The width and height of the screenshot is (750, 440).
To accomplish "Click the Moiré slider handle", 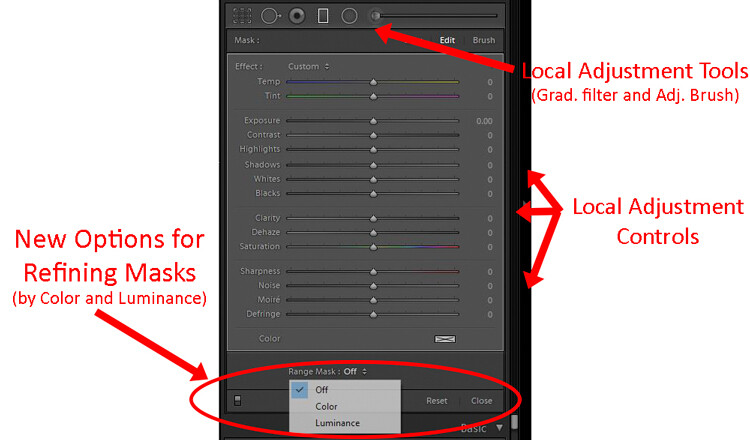I will click(373, 300).
